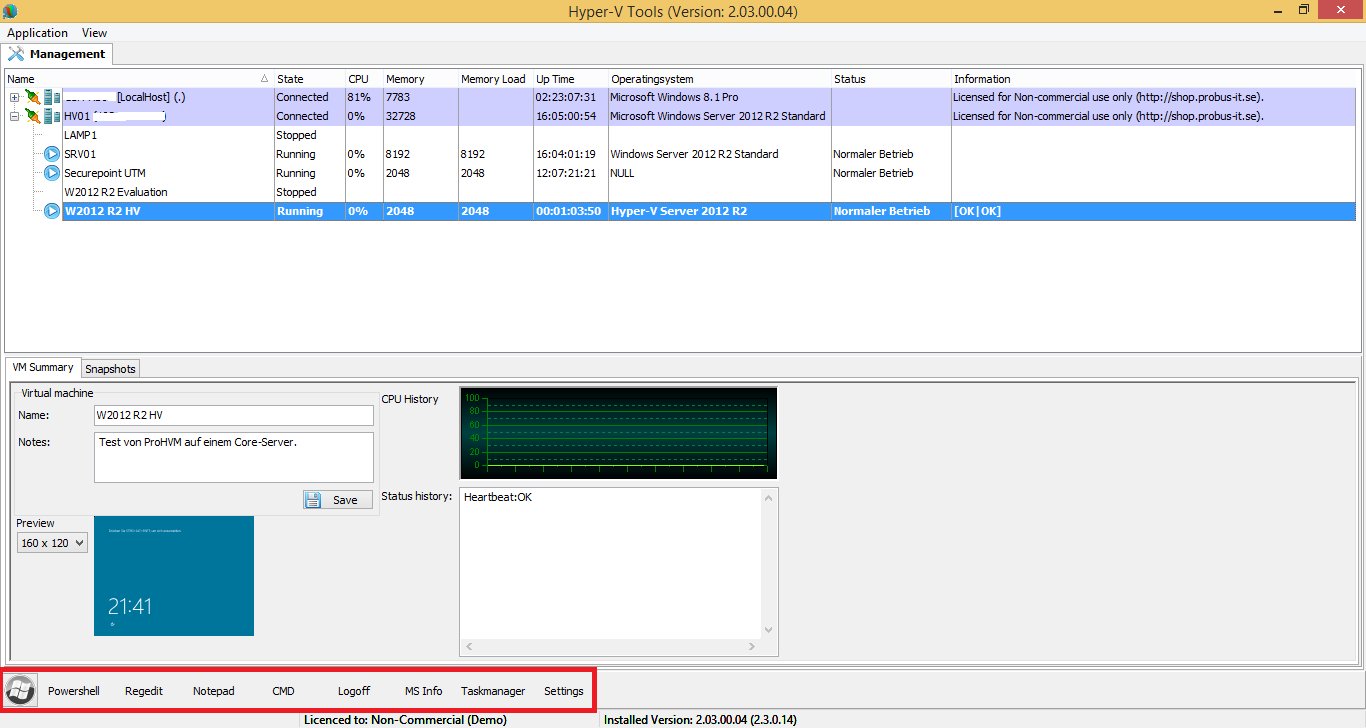Click the play icon beside Securepoint UTM
This screenshot has height=728, width=1366.
[x=52, y=173]
